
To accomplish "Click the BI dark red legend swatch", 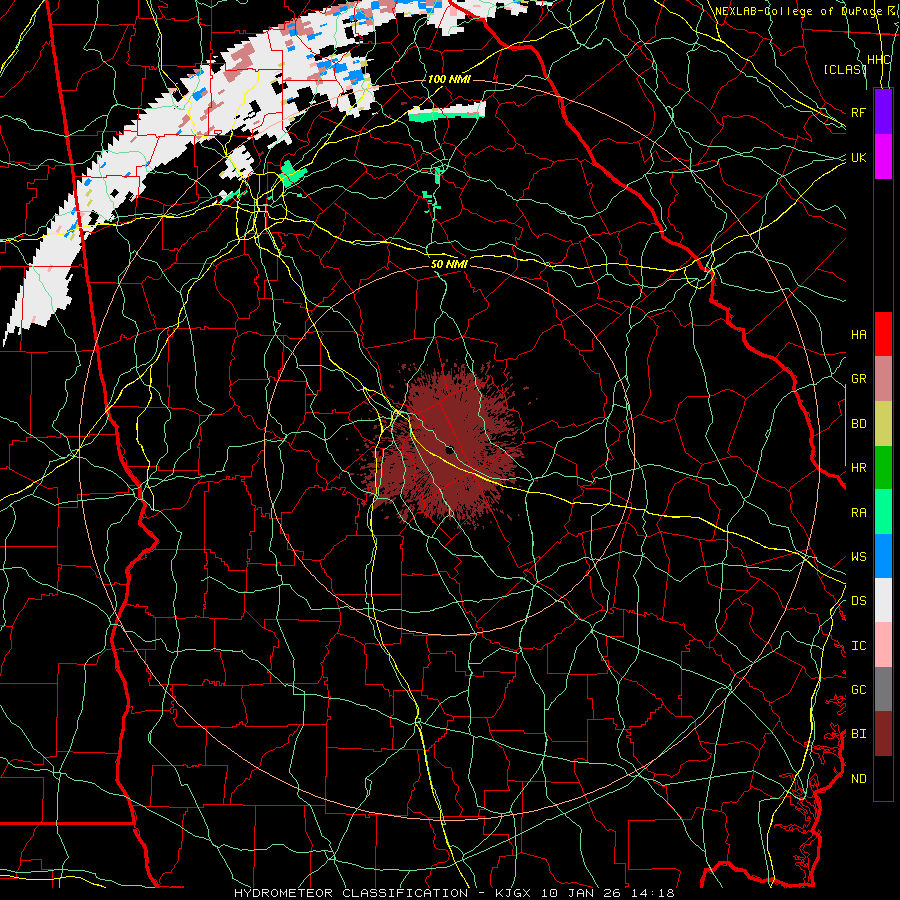I will coord(883,734).
